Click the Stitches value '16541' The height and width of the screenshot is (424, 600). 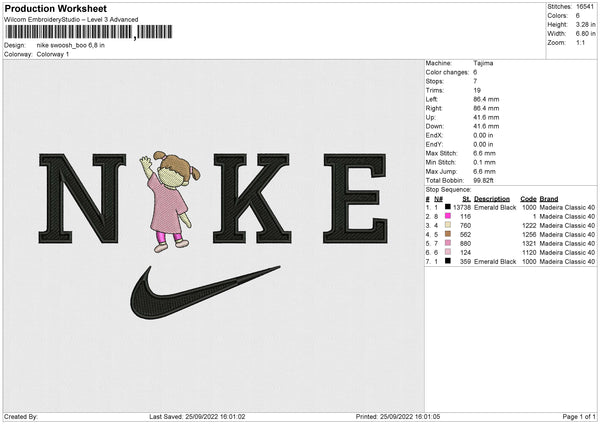click(585, 7)
